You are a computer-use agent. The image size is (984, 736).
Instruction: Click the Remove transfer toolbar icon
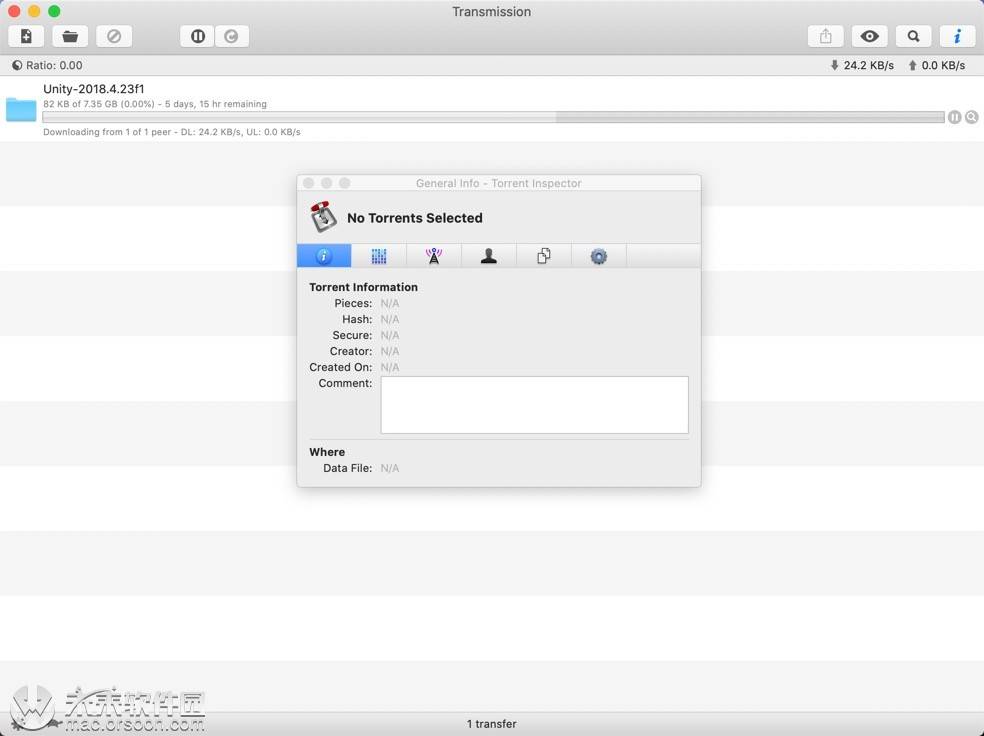(x=114, y=36)
